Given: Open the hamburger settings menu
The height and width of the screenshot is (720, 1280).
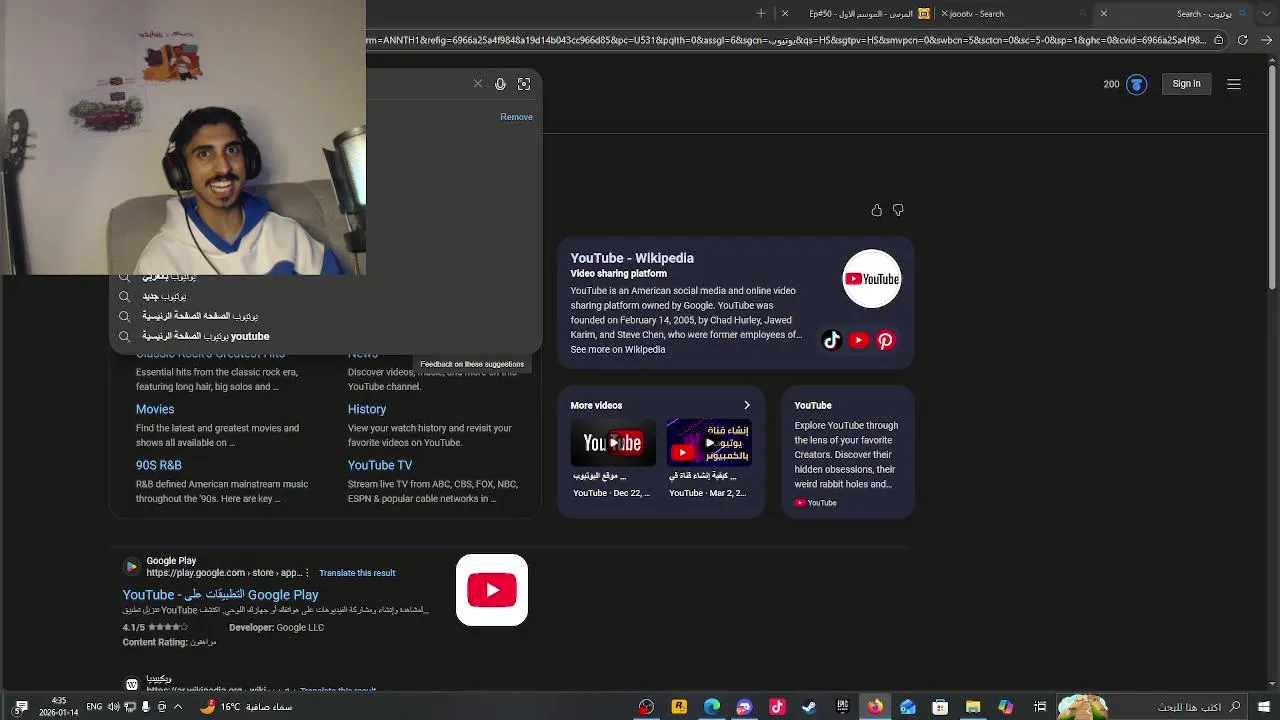Looking at the screenshot, I should coord(1234,84).
